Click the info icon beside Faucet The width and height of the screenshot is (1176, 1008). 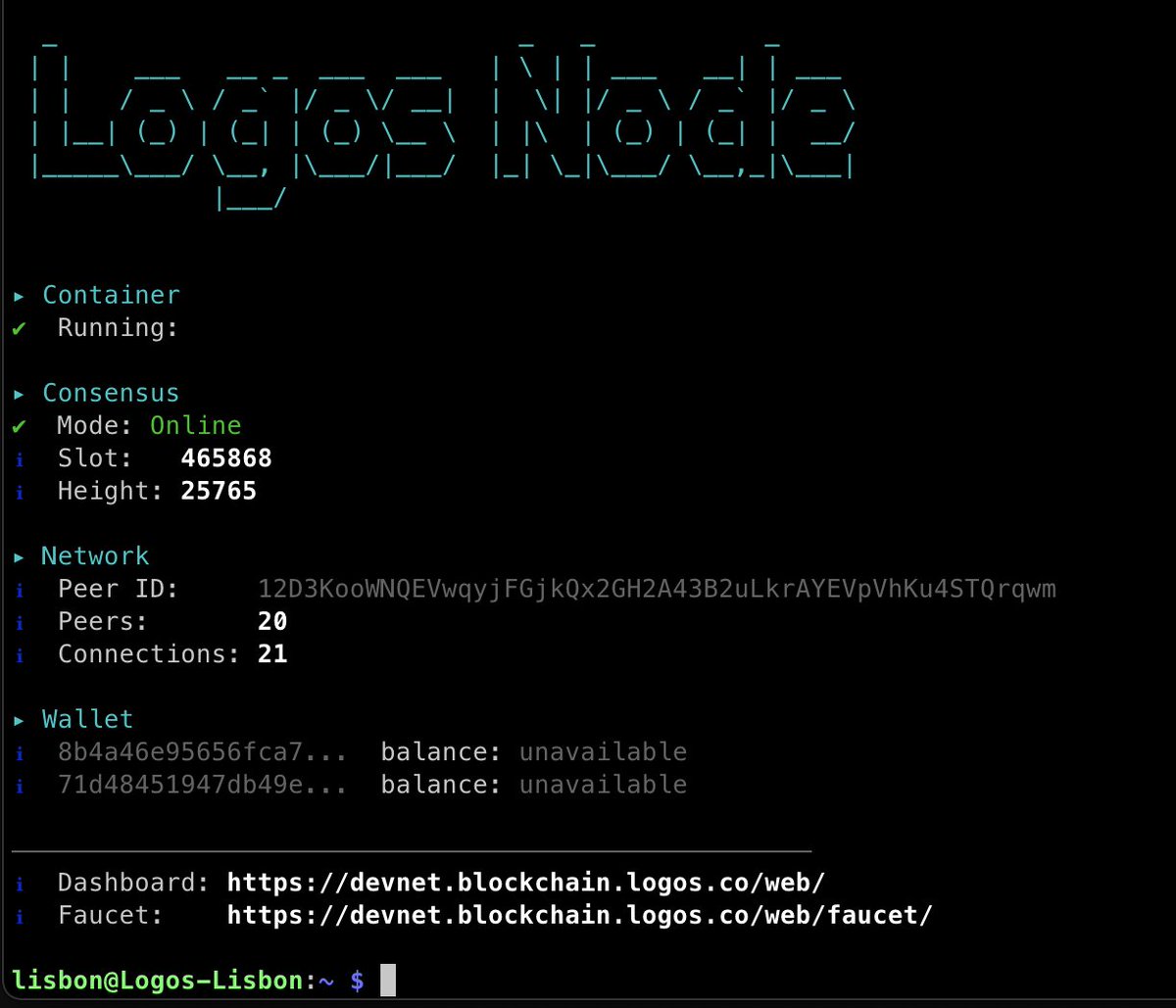(x=20, y=915)
